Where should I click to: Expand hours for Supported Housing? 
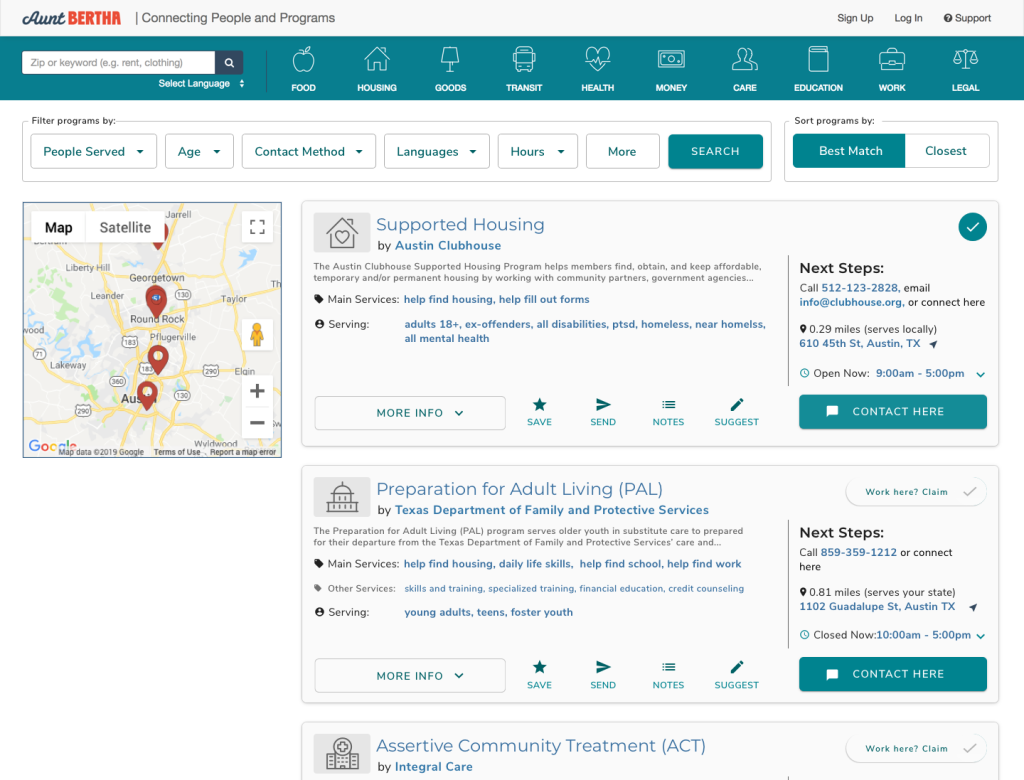(980, 374)
